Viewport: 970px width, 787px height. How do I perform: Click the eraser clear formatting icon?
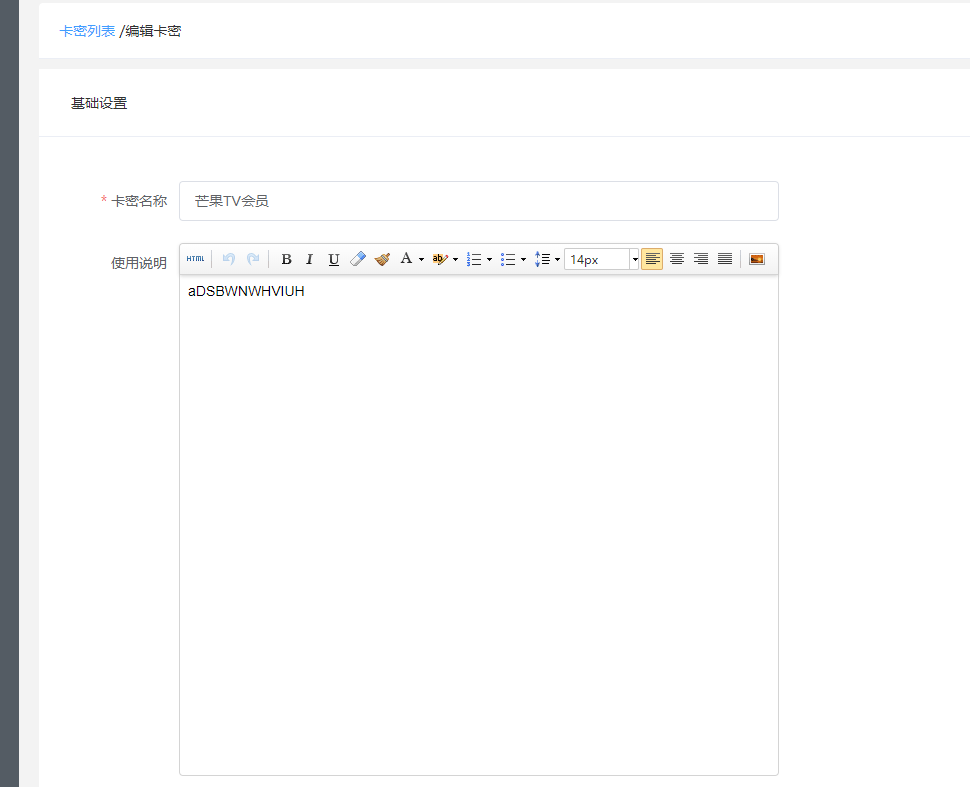tap(358, 259)
